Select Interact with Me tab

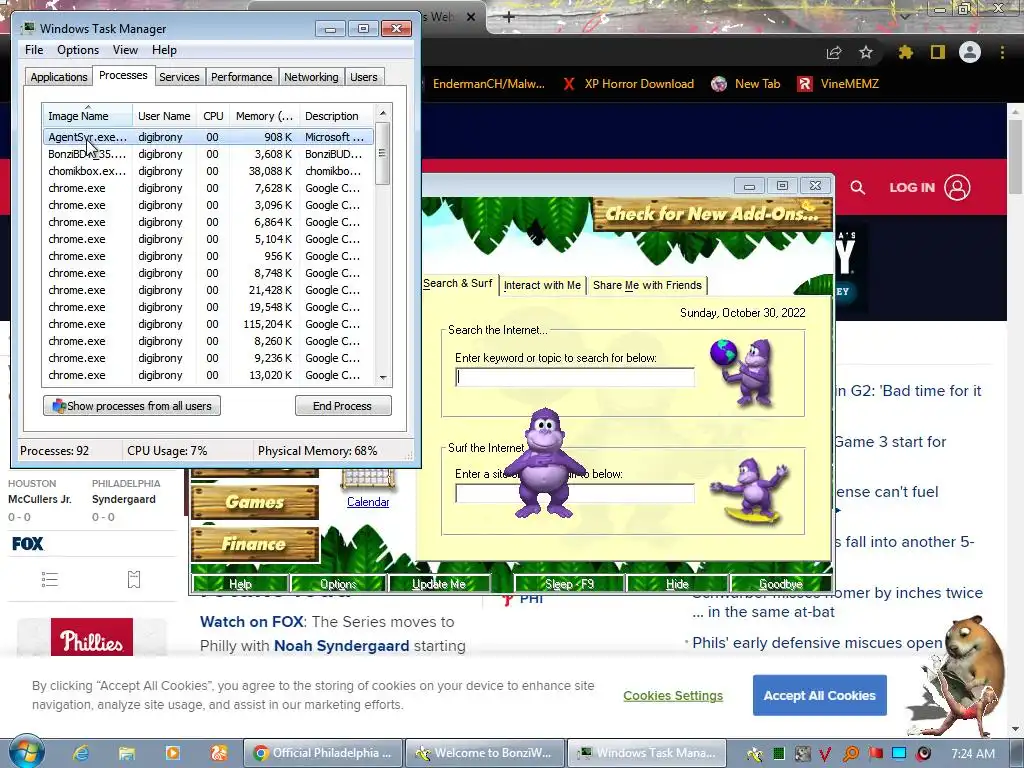[x=542, y=285]
